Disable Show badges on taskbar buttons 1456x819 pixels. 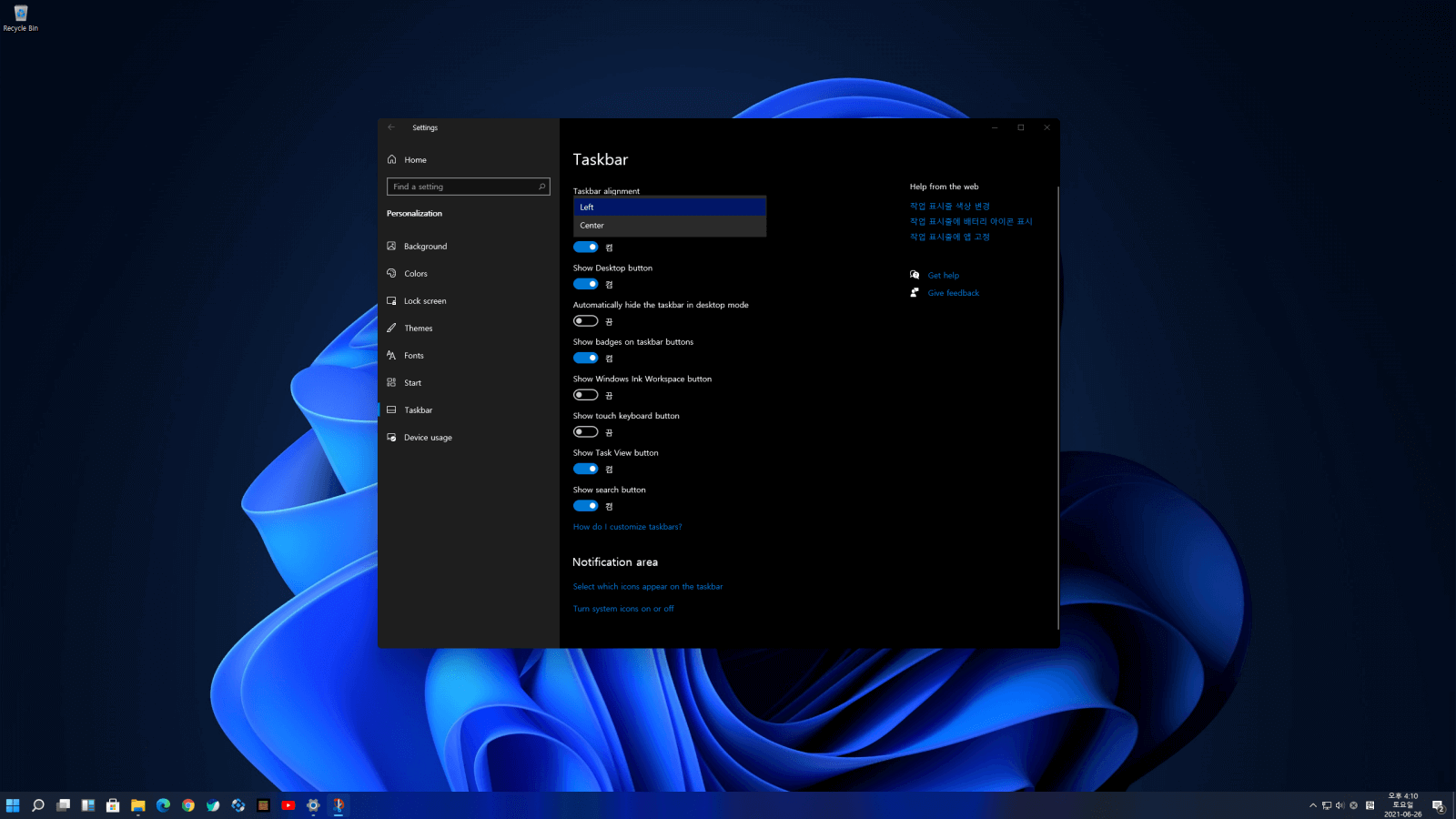click(586, 358)
